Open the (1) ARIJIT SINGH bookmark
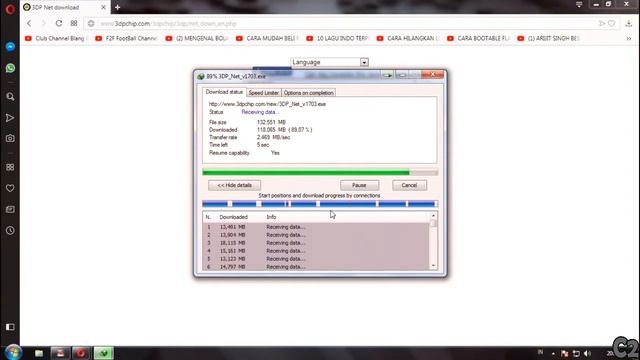Image resolution: width=640 pixels, height=360 pixels. [549, 38]
